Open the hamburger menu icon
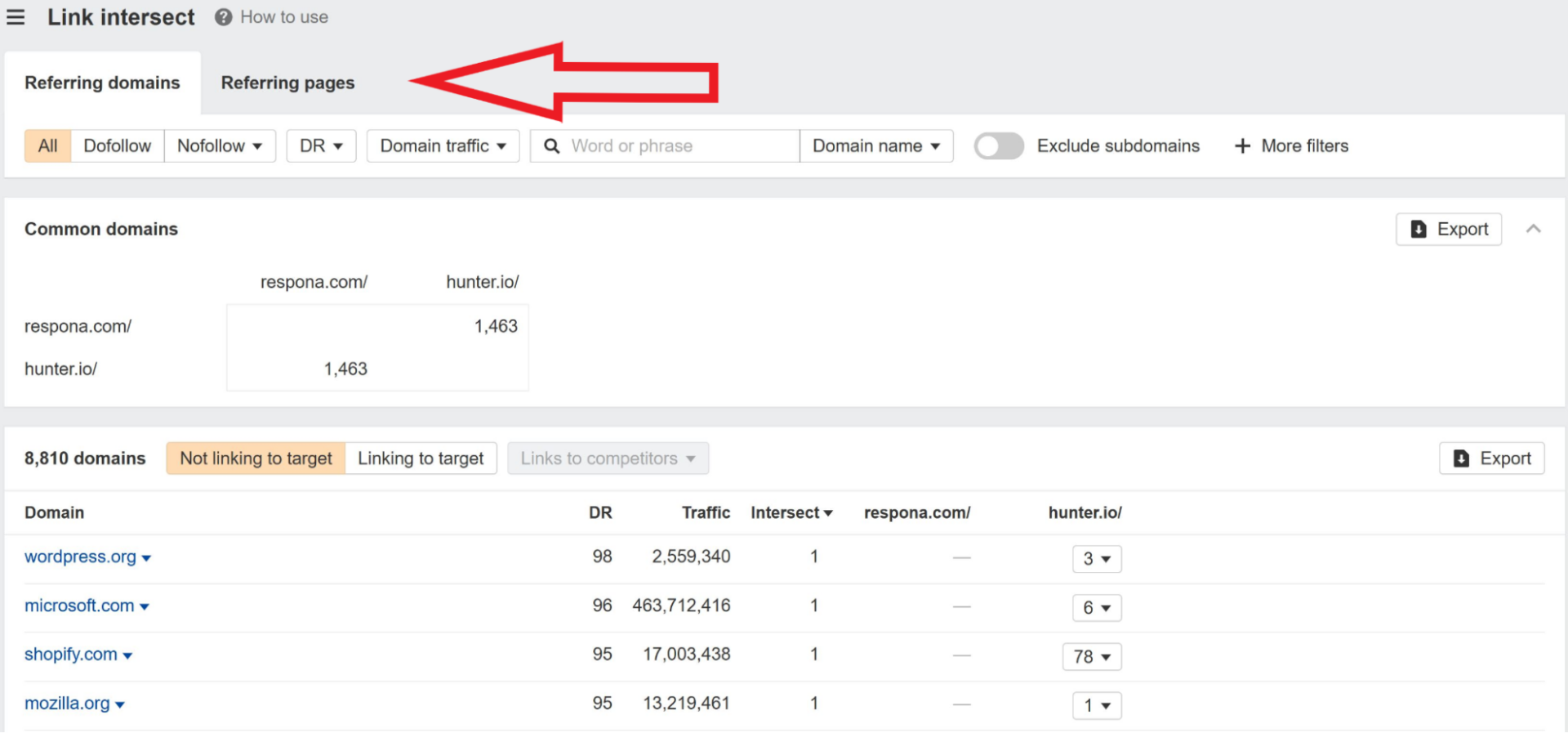Image resolution: width=1568 pixels, height=733 pixels. click(x=16, y=17)
